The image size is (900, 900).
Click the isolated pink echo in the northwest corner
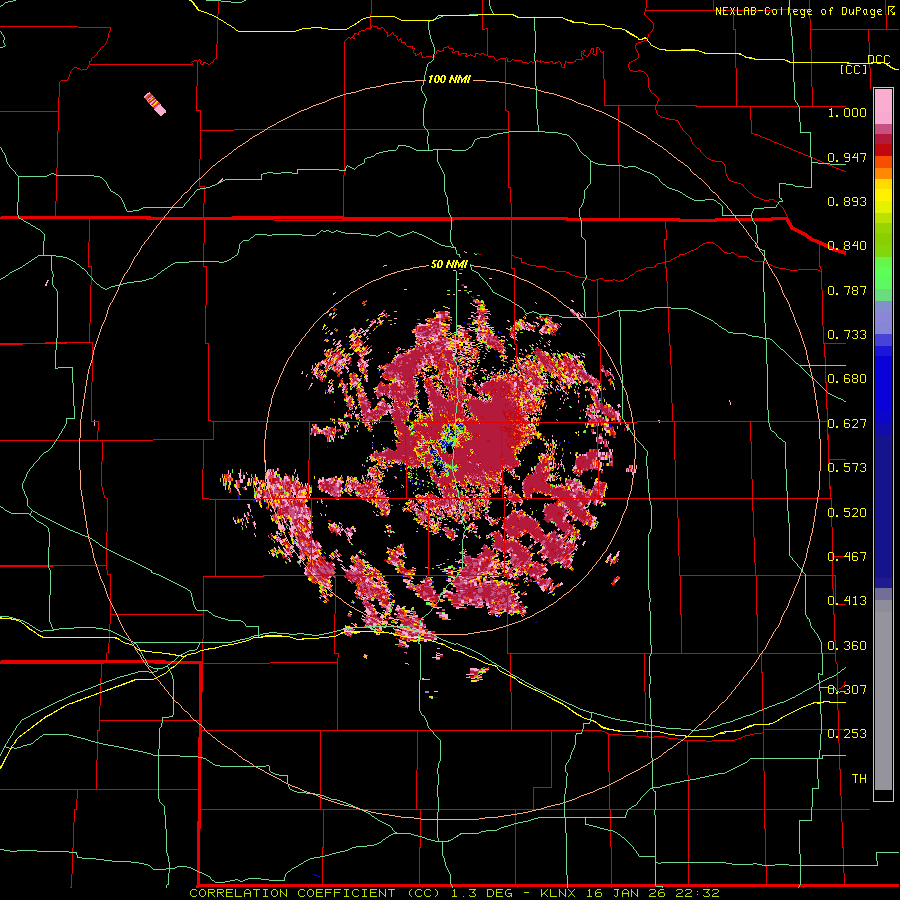(x=155, y=104)
